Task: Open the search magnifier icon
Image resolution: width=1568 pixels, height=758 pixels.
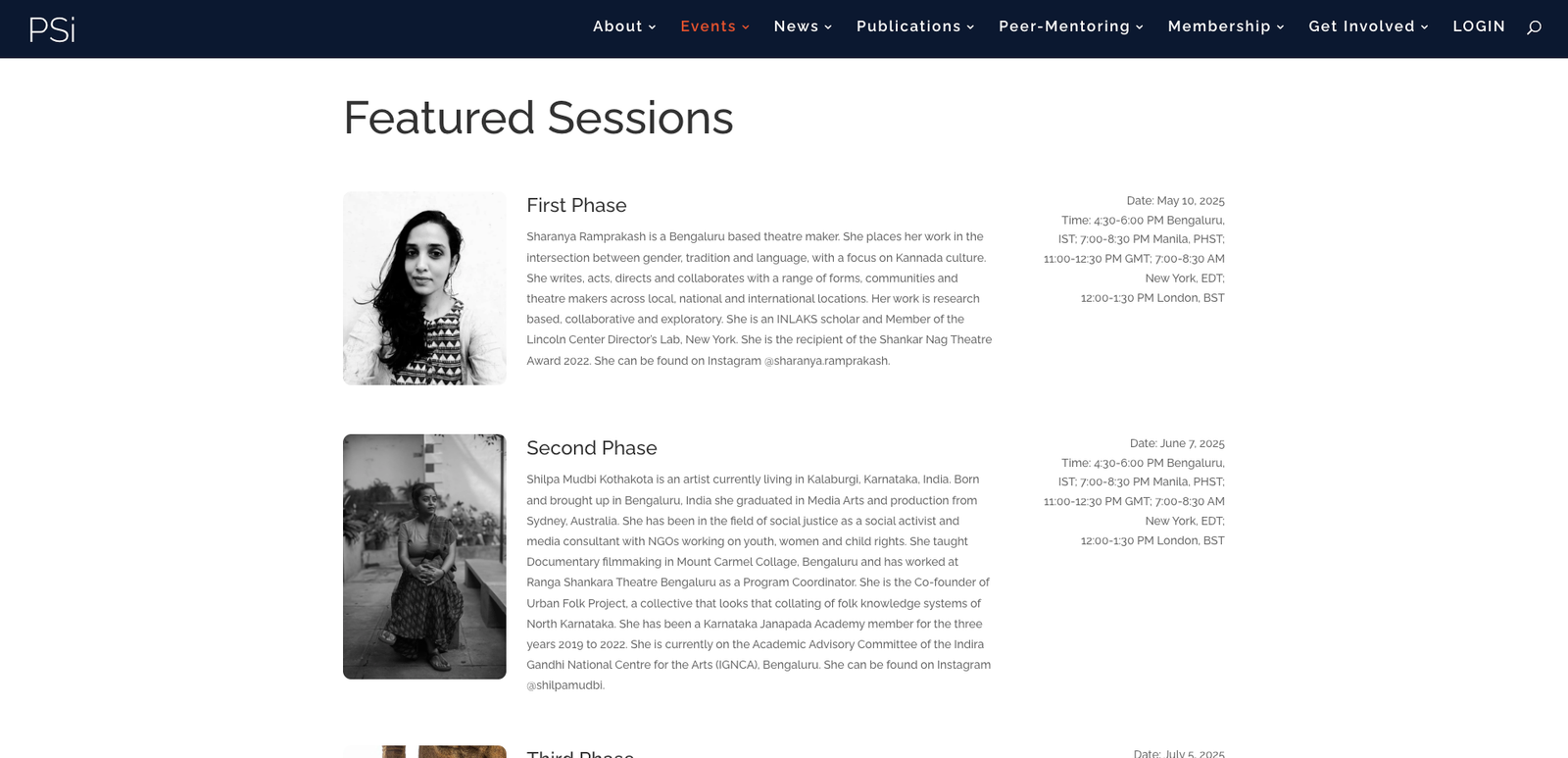Action: tap(1534, 27)
